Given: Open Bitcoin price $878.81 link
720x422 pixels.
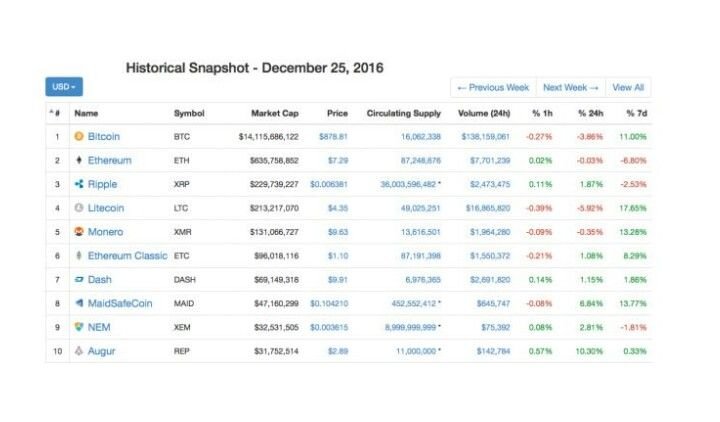Looking at the screenshot, I should point(333,137).
